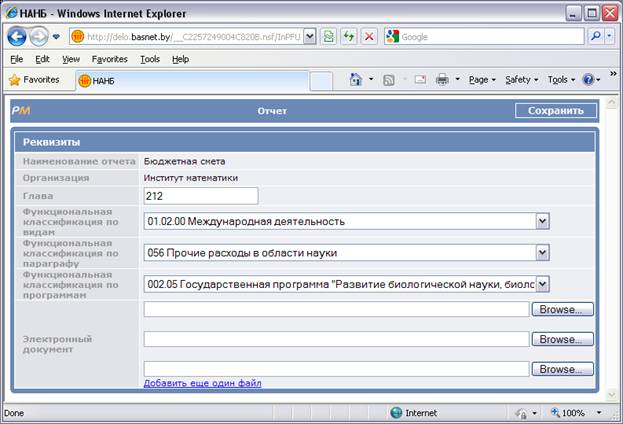Expand the 'Международная деятельность' dropdown
Image resolution: width=623 pixels, height=424 pixels.
(542, 221)
